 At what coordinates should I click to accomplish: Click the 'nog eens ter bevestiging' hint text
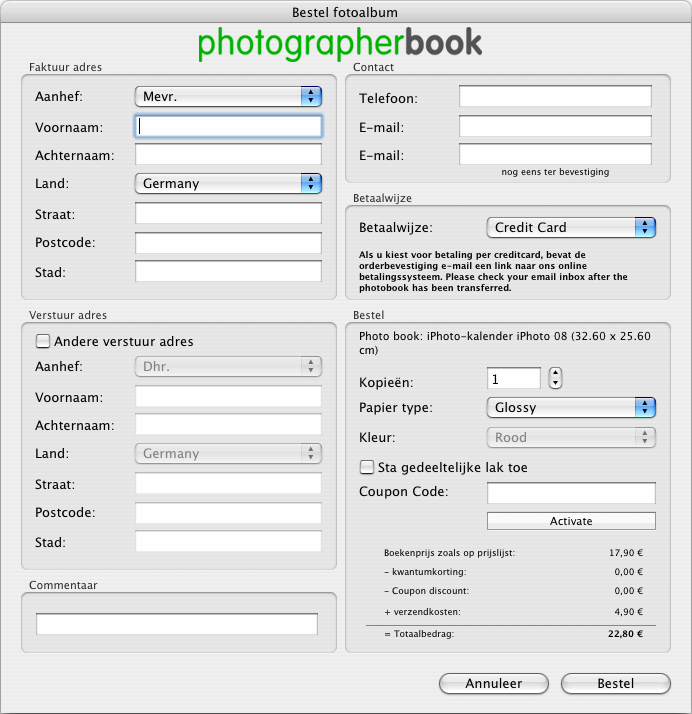pos(555,172)
